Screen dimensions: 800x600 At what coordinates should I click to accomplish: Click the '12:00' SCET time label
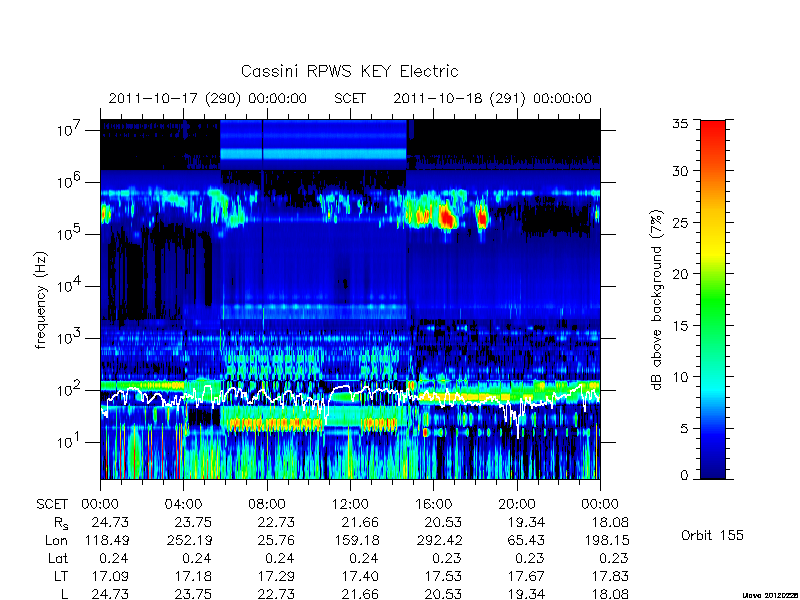(350, 505)
